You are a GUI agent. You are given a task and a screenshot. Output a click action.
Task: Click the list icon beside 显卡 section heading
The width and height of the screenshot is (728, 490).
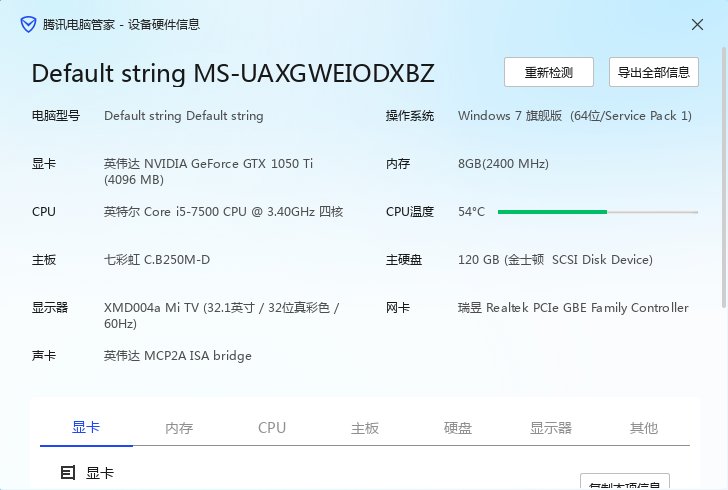click(68, 473)
